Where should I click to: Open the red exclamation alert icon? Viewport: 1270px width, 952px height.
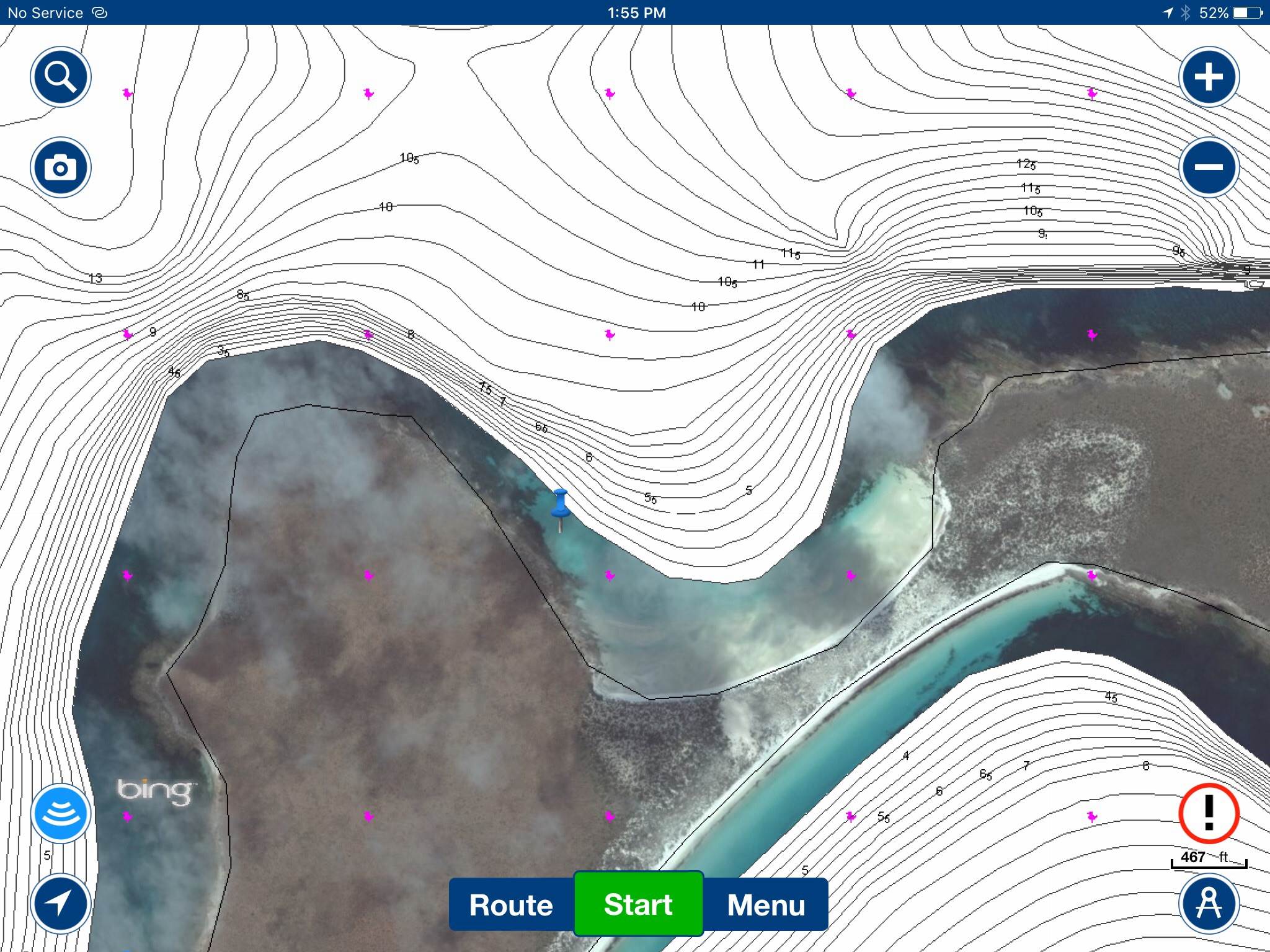point(1209,813)
